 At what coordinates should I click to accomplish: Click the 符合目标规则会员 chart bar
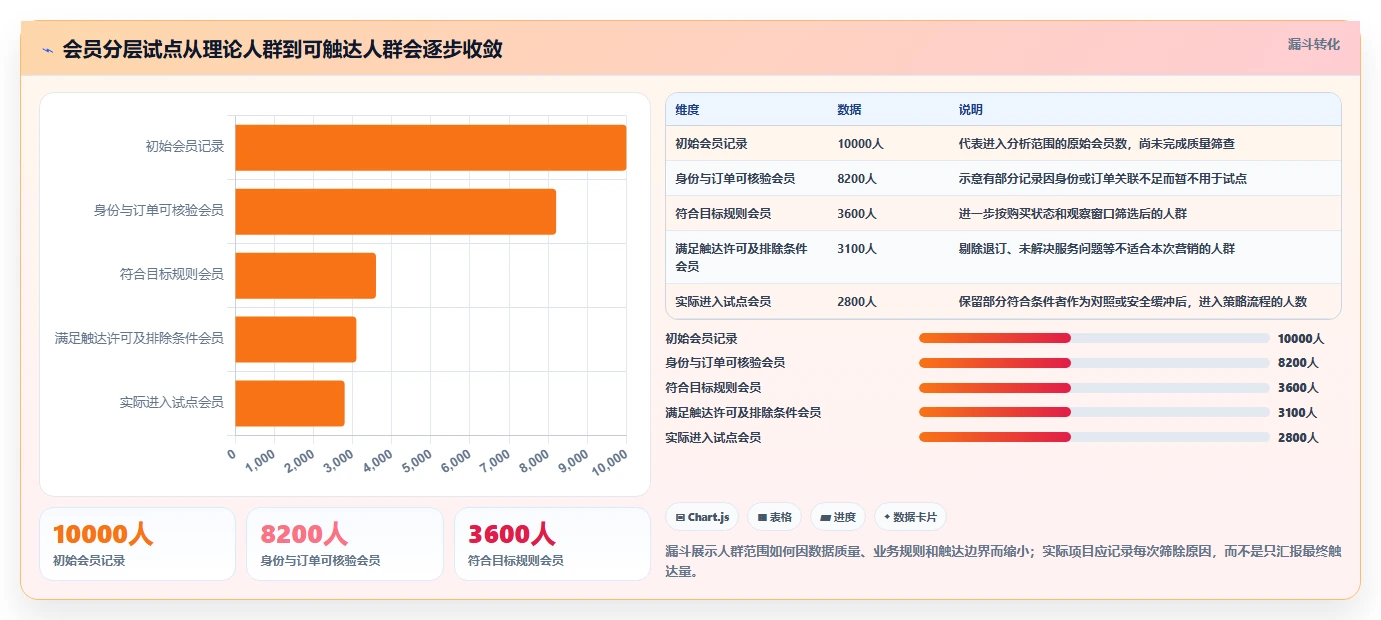point(306,275)
